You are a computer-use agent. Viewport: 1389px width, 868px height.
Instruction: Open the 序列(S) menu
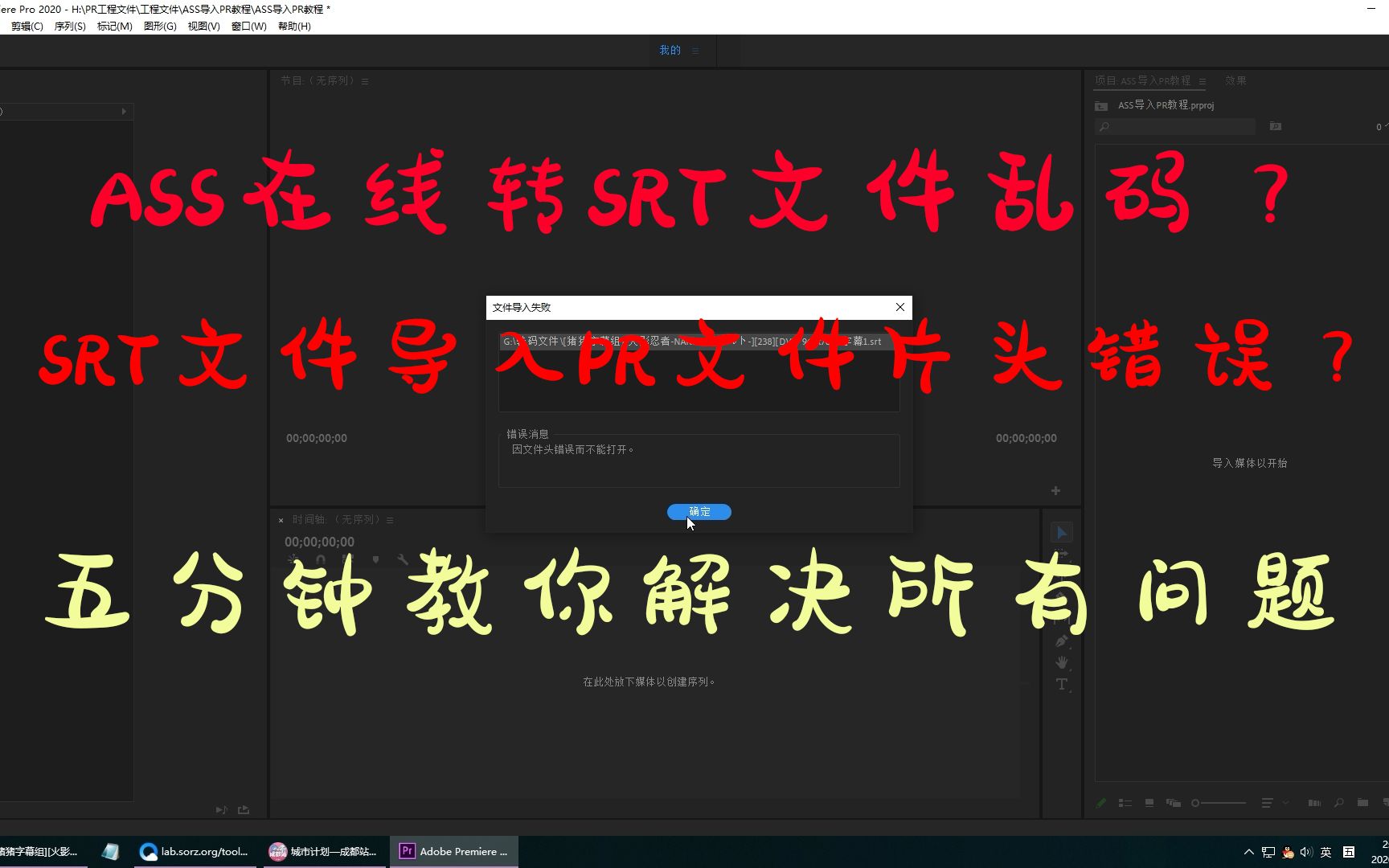(x=70, y=27)
